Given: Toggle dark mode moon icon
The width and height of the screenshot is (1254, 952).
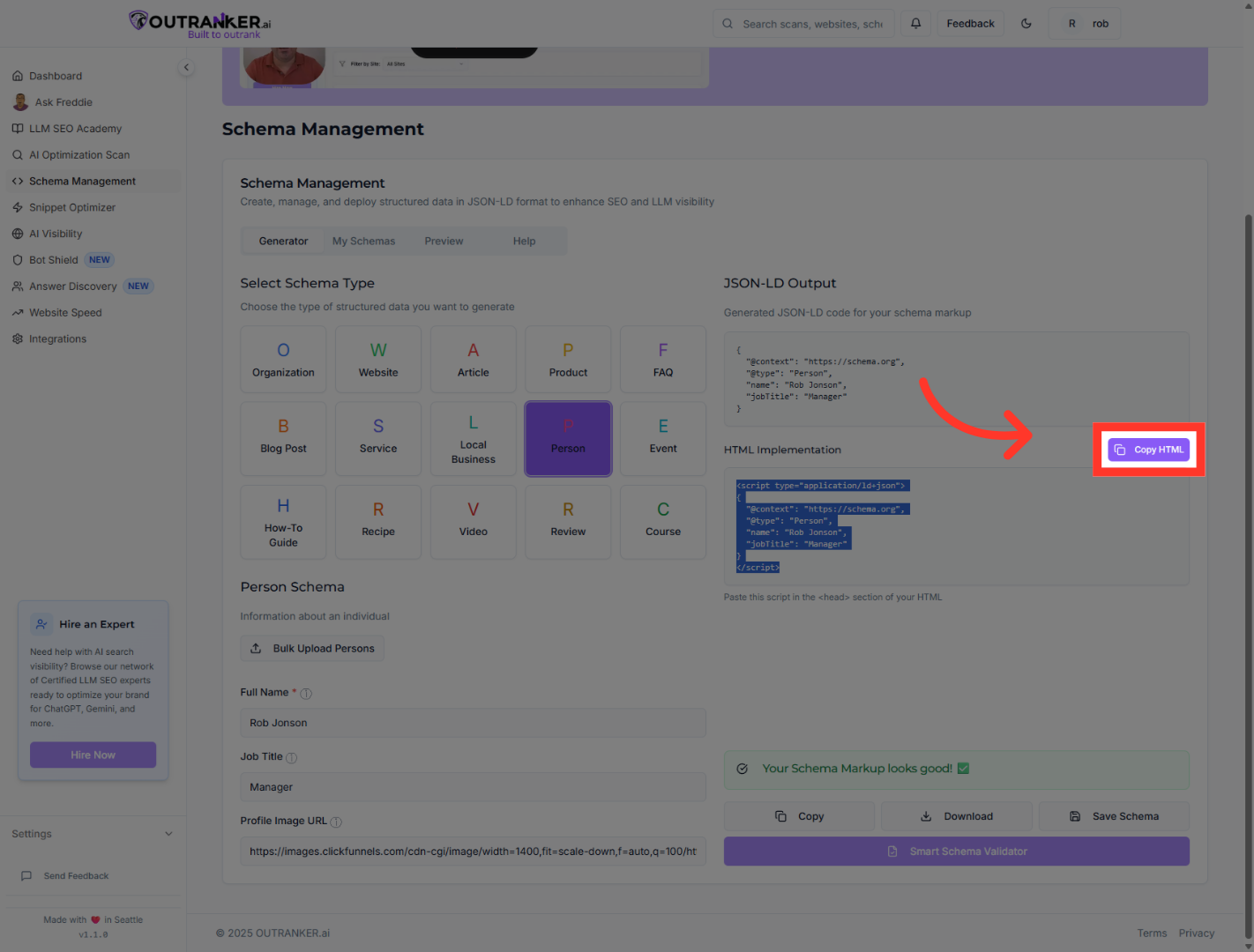Looking at the screenshot, I should [x=1026, y=24].
